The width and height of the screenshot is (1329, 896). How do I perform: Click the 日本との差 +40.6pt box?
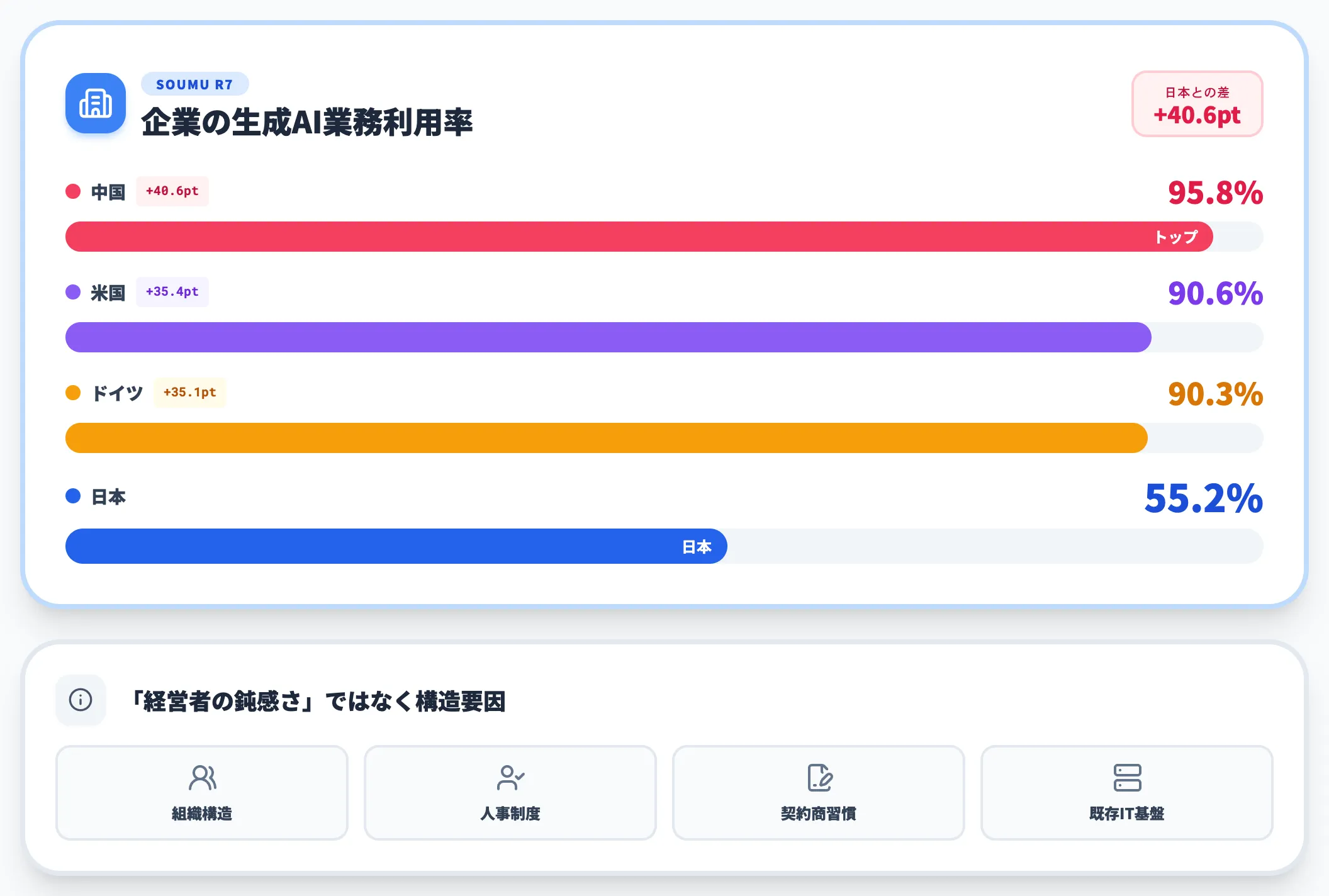1197,104
